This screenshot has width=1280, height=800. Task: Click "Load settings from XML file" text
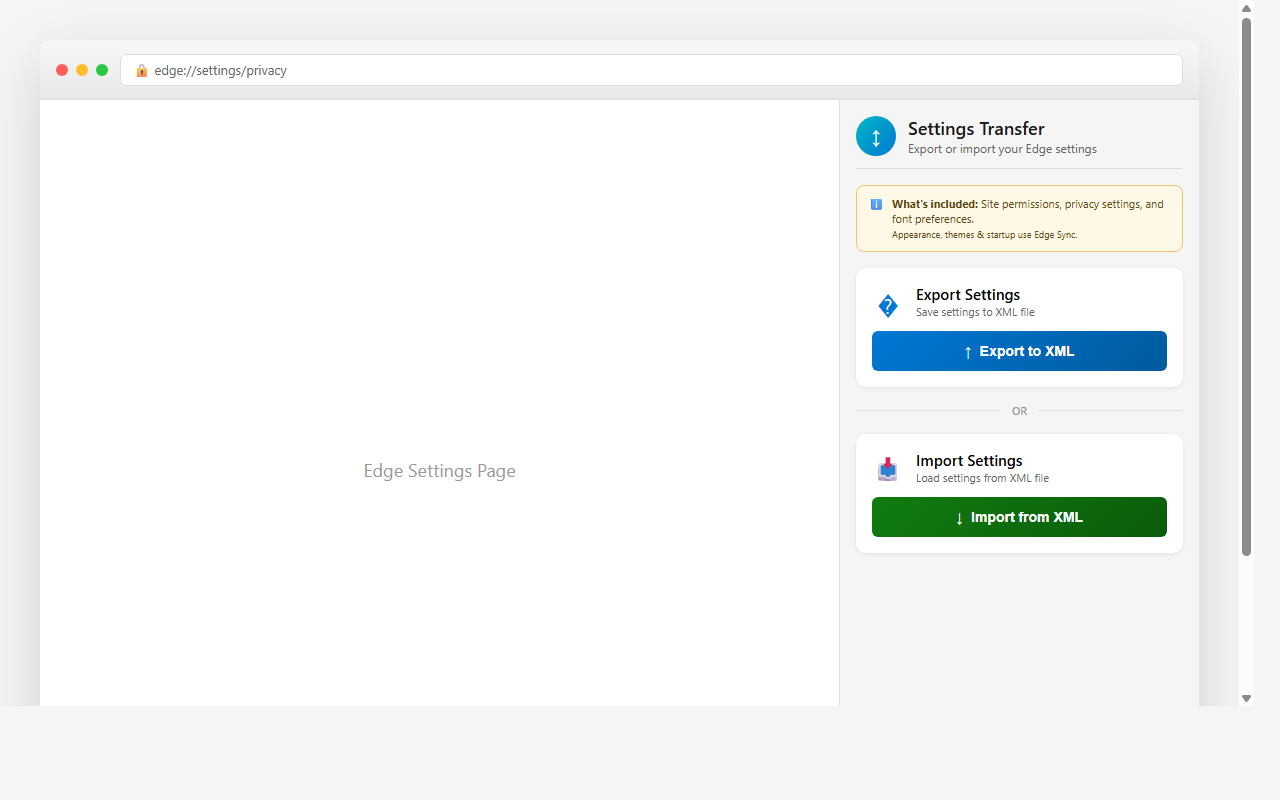(x=982, y=478)
